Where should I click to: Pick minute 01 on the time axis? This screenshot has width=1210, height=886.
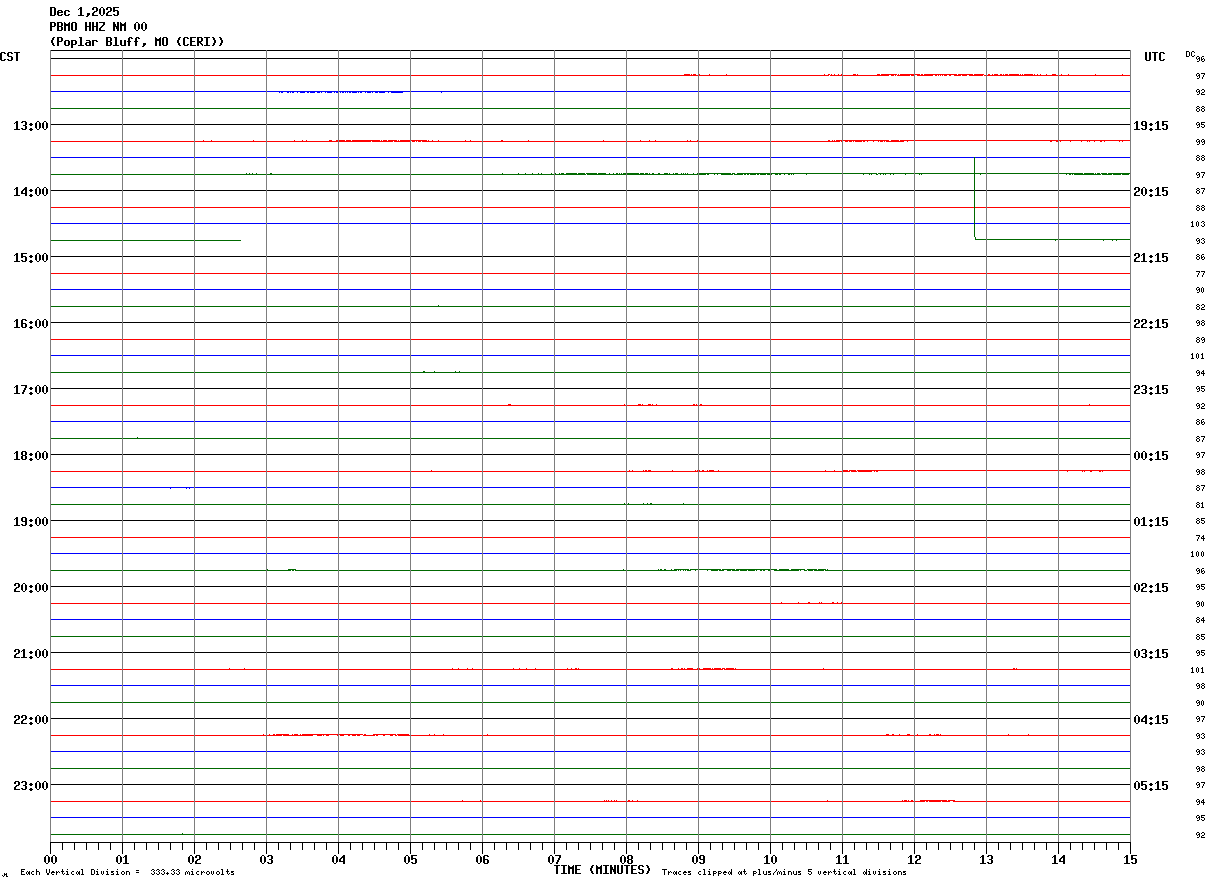click(x=122, y=859)
